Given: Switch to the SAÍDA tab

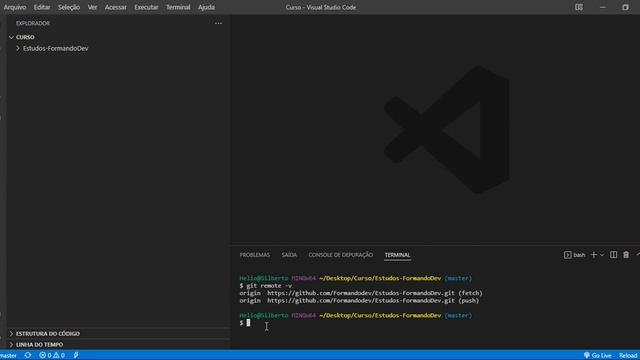Looking at the screenshot, I should [x=289, y=255].
